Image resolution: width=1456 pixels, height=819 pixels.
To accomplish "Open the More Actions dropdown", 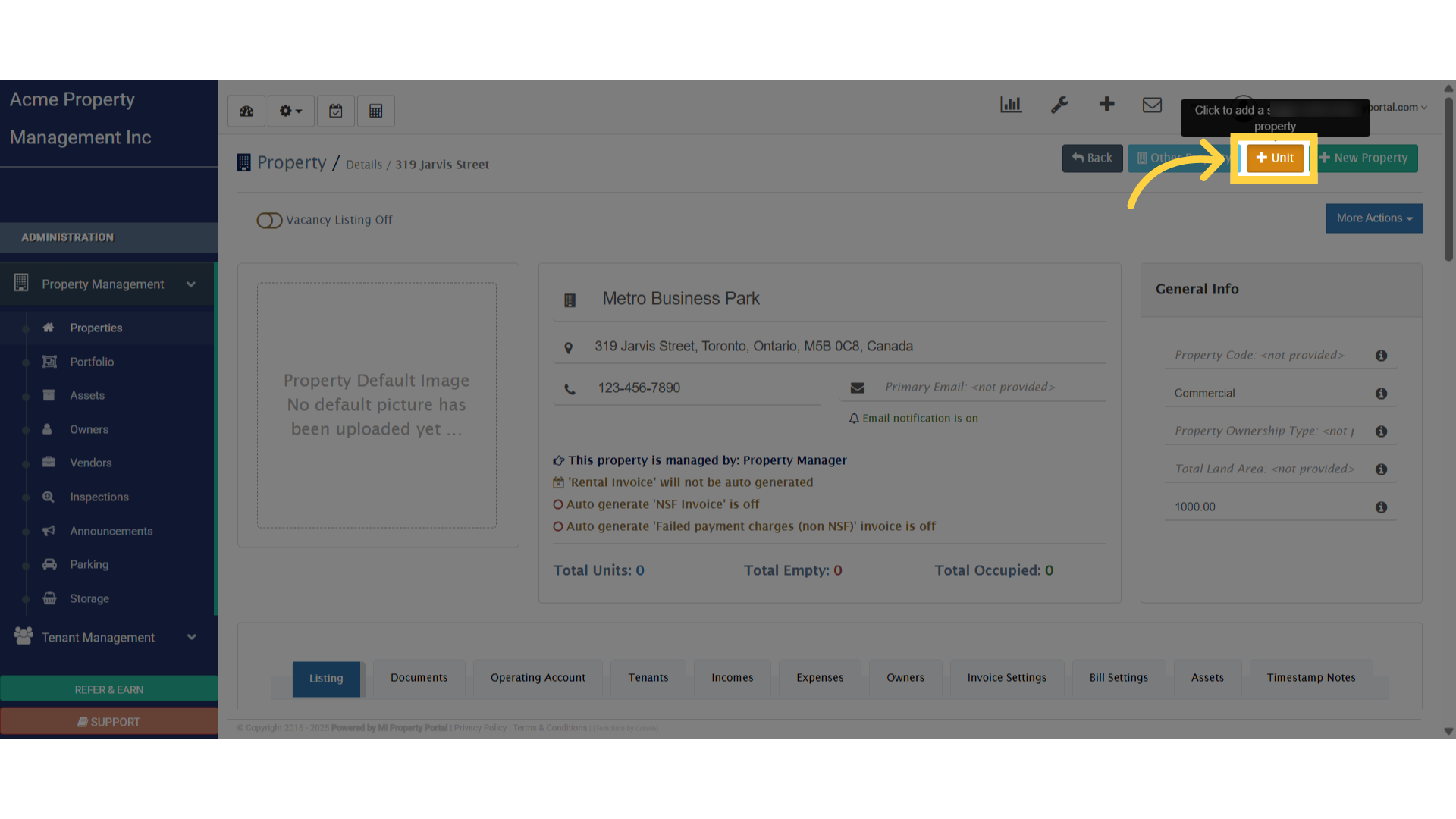I will (x=1374, y=218).
